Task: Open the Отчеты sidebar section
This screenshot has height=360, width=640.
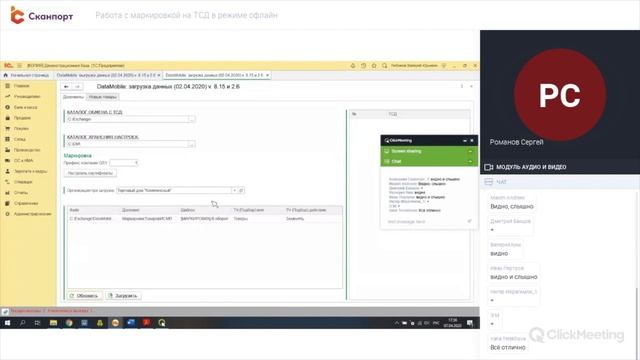Action: click(20, 192)
